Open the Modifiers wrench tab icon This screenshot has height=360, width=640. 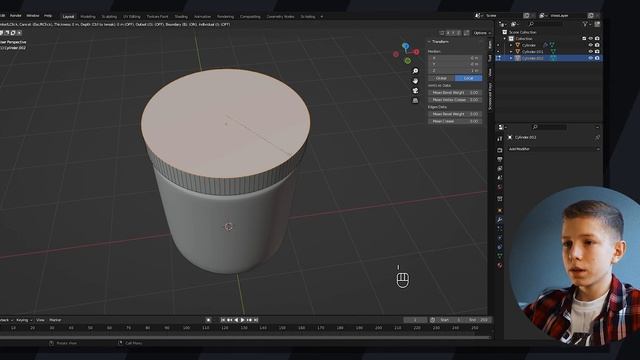coord(500,219)
